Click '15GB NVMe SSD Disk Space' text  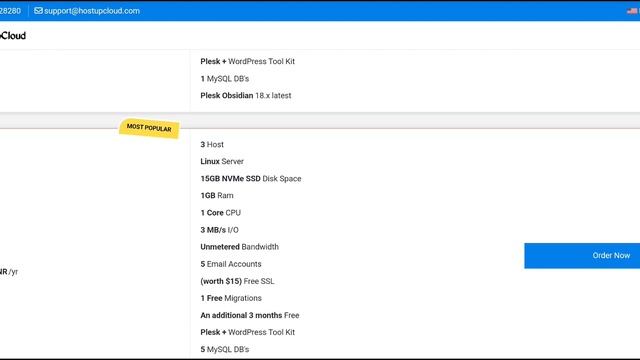[251, 179]
